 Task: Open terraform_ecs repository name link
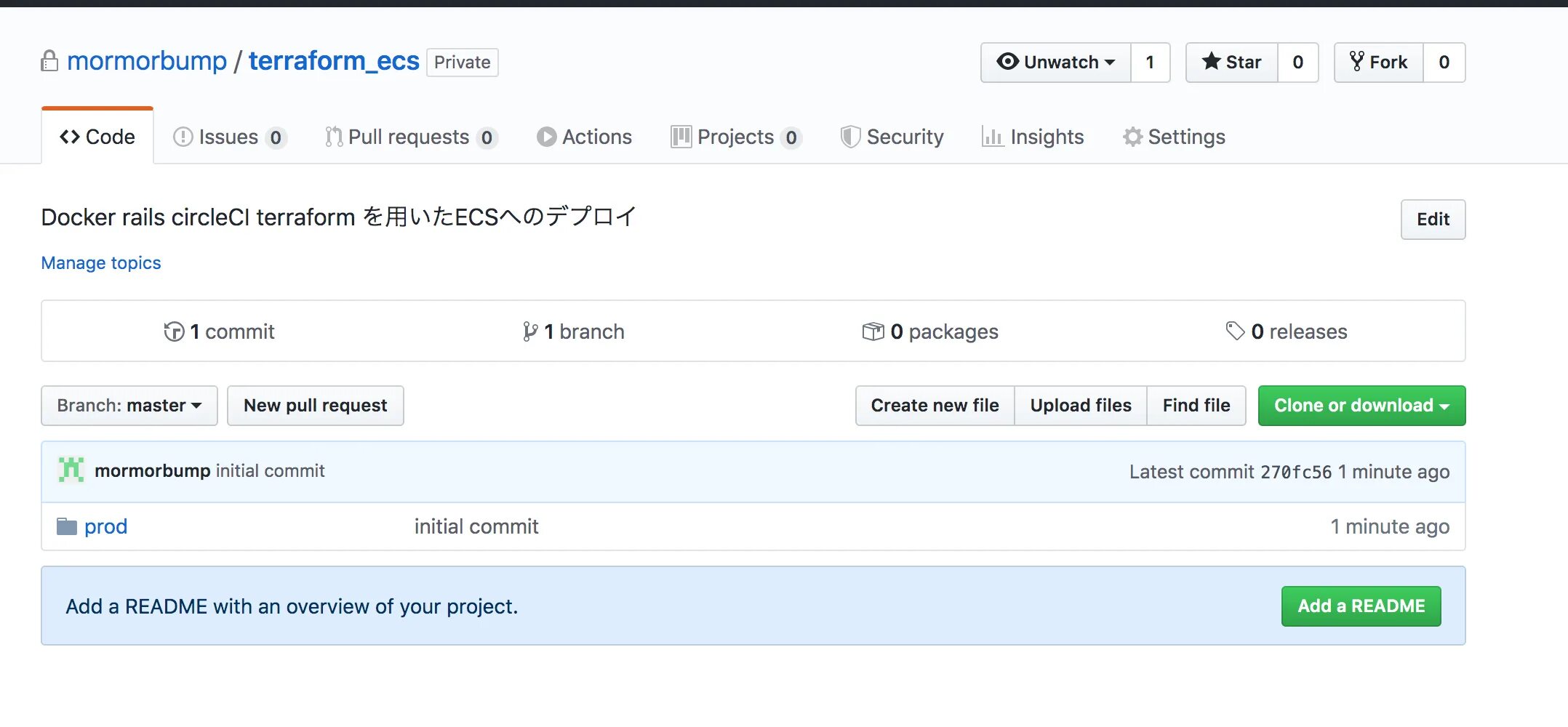[x=334, y=61]
